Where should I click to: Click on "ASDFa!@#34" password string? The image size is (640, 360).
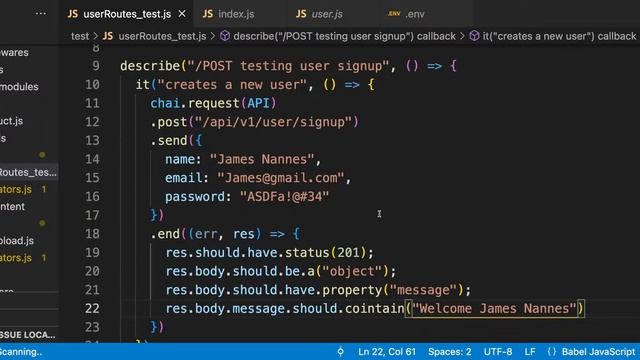coord(284,197)
